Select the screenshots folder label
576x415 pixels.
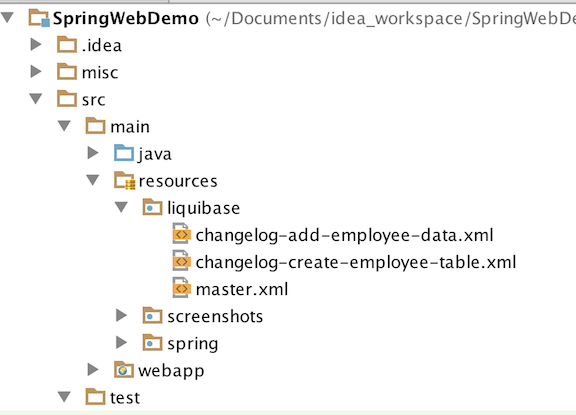click(215, 316)
